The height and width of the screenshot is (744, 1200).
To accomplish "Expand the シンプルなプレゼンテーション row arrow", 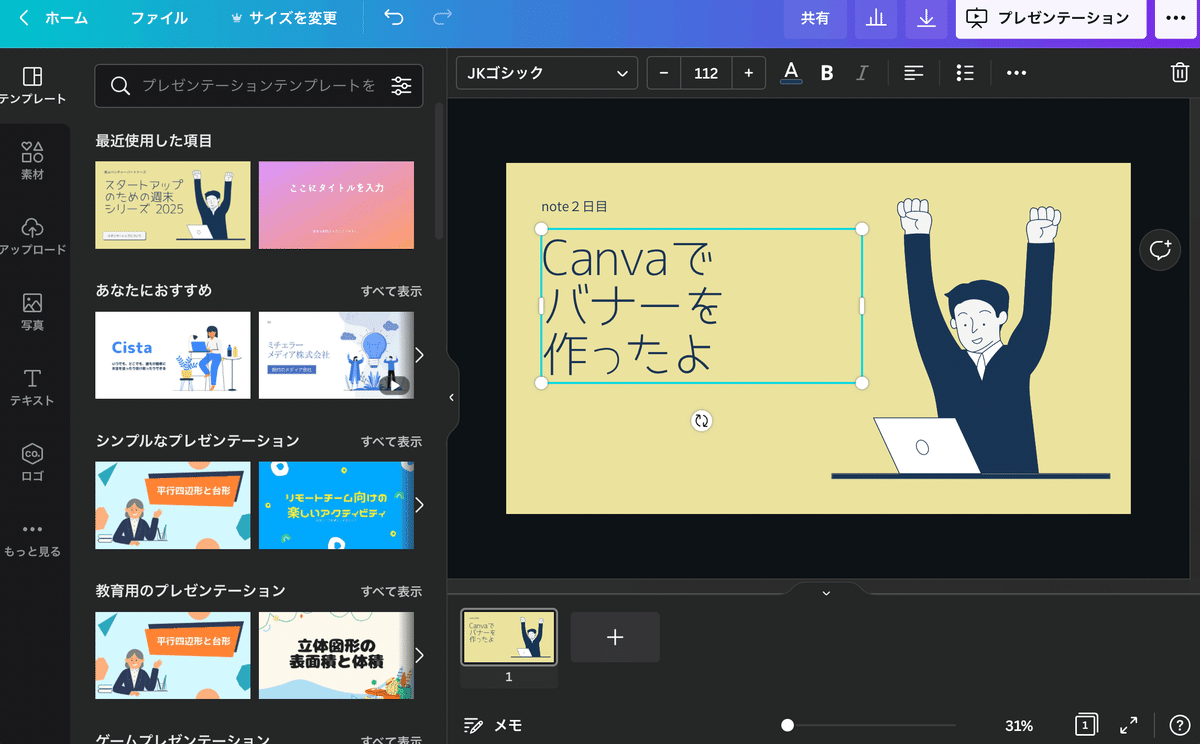I will point(419,505).
